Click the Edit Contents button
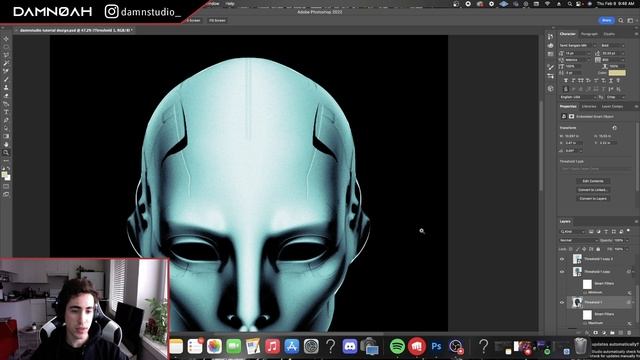This screenshot has height=360, width=640. click(593, 181)
